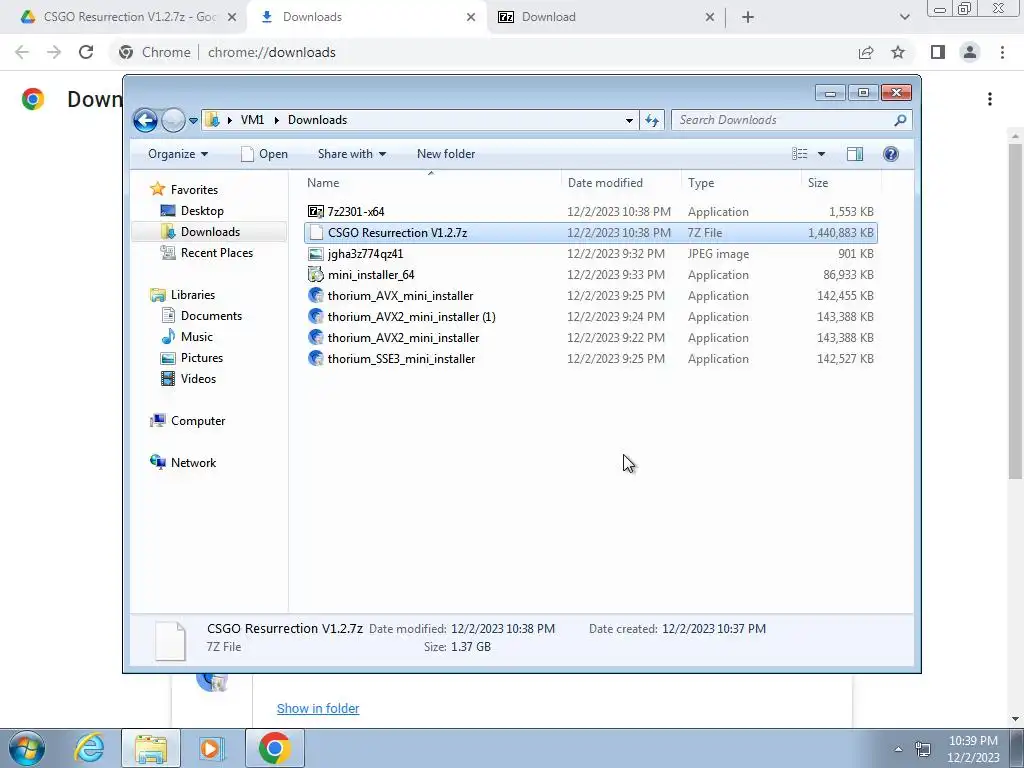
Task: Click the Explorer help icon
Action: click(891, 154)
